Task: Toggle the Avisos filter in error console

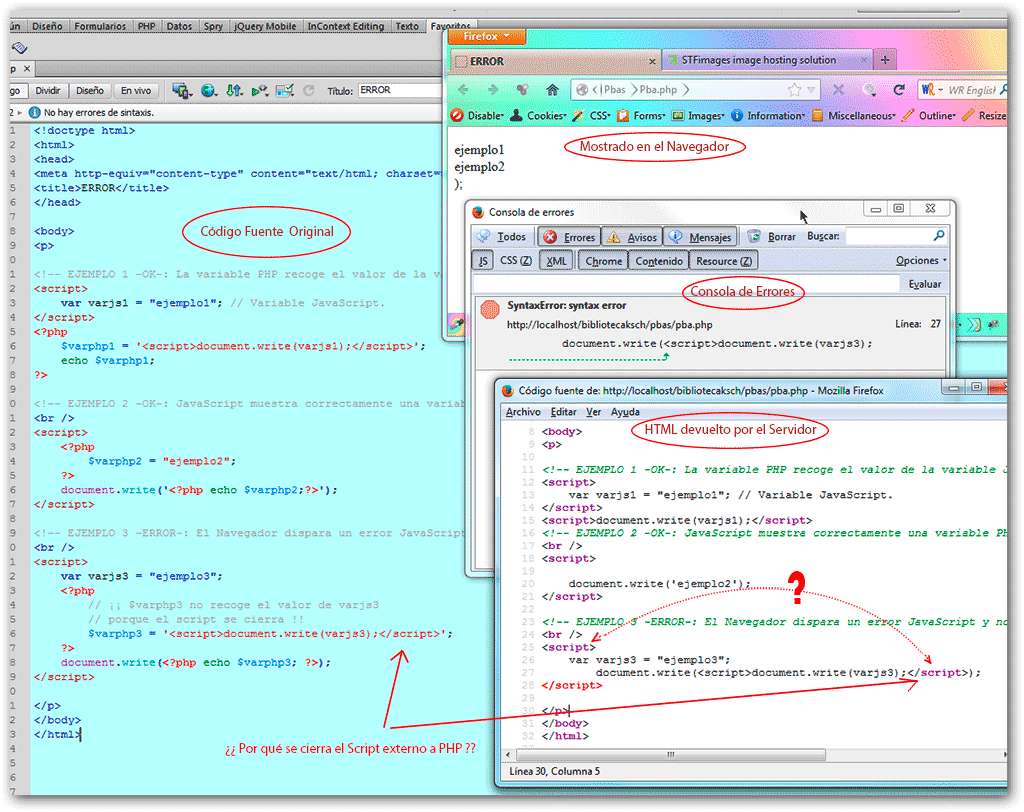Action: [x=632, y=236]
